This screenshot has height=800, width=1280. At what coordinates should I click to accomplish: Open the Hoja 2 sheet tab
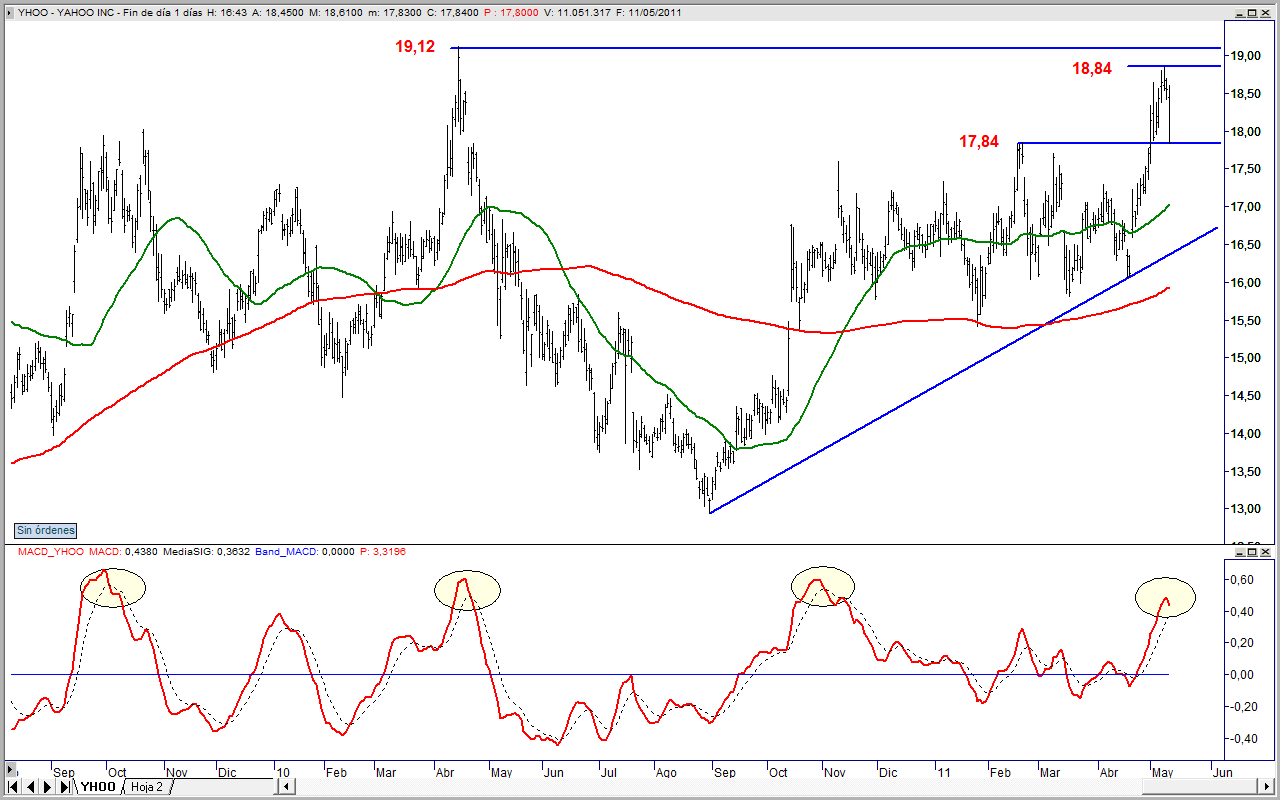tap(146, 787)
